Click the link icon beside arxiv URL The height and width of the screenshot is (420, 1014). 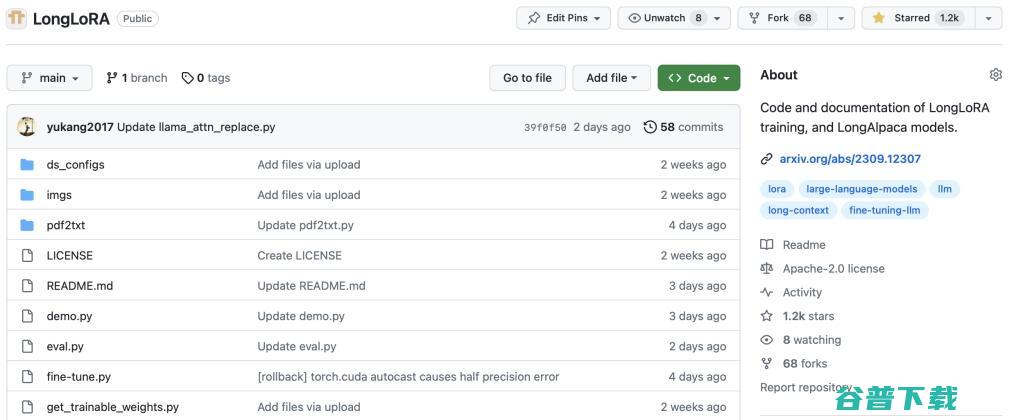pyautogui.click(x=766, y=159)
